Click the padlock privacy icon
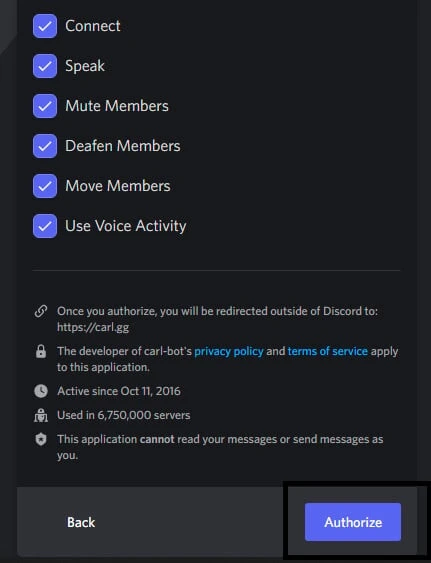Image resolution: width=431 pixels, height=563 pixels. coord(41,351)
